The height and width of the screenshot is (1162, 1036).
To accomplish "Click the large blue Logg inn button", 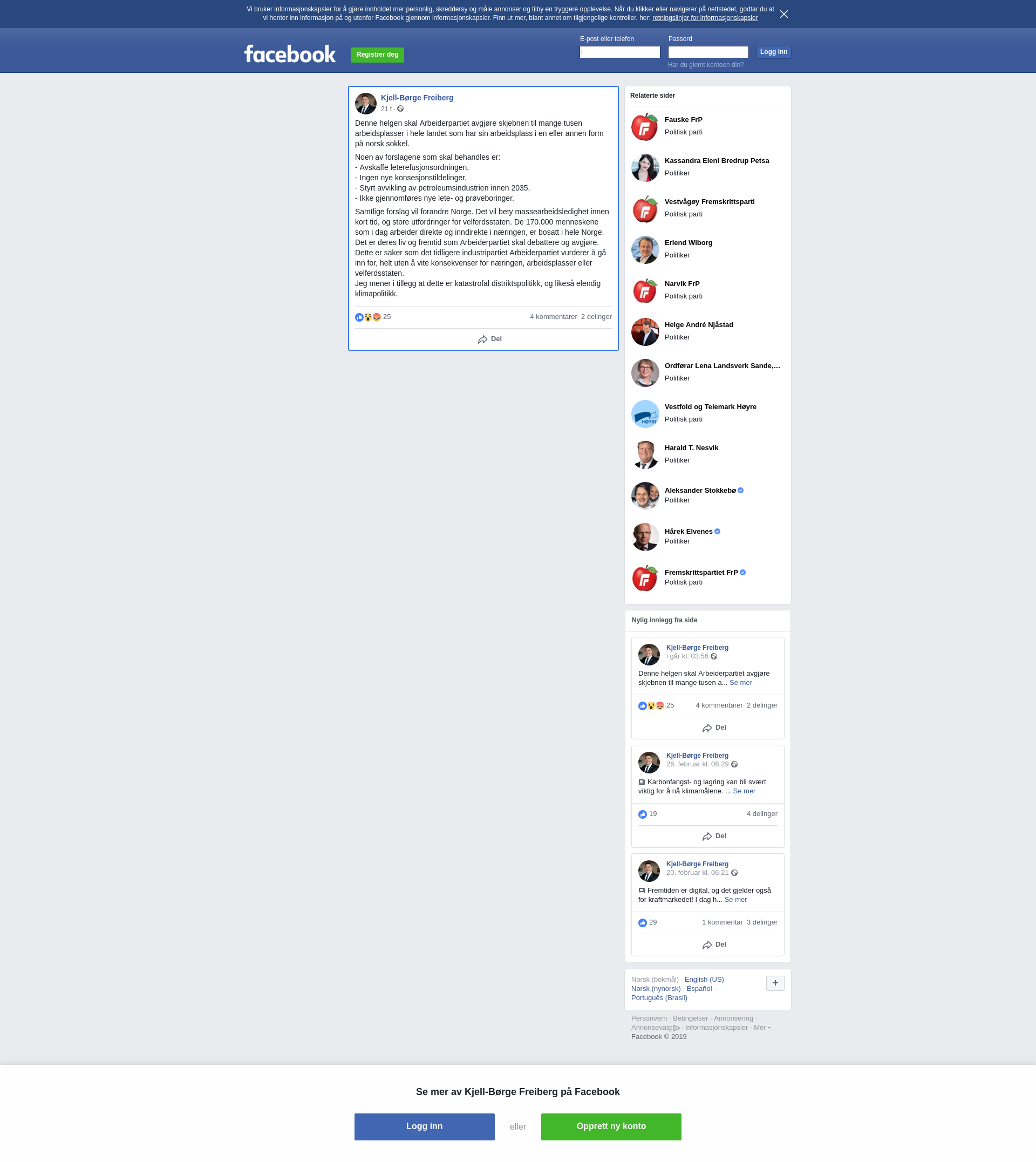I will tap(424, 1126).
